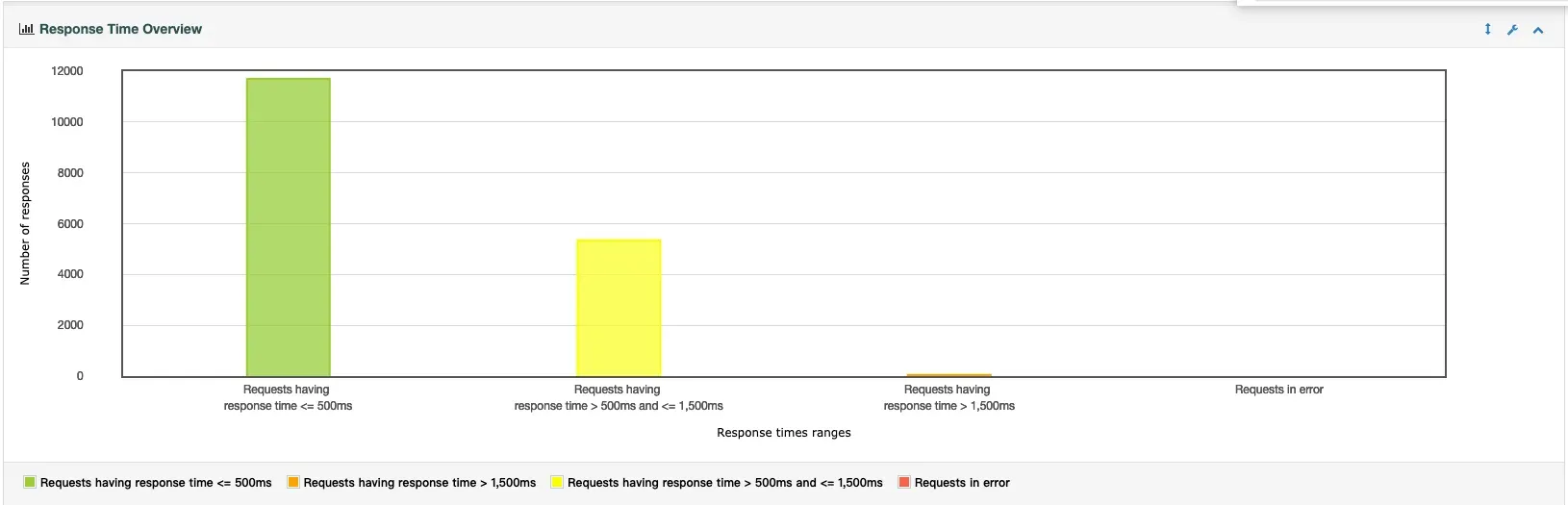The height and width of the screenshot is (505, 1568).
Task: Click the tall green bar in chart
Action: pos(289,227)
